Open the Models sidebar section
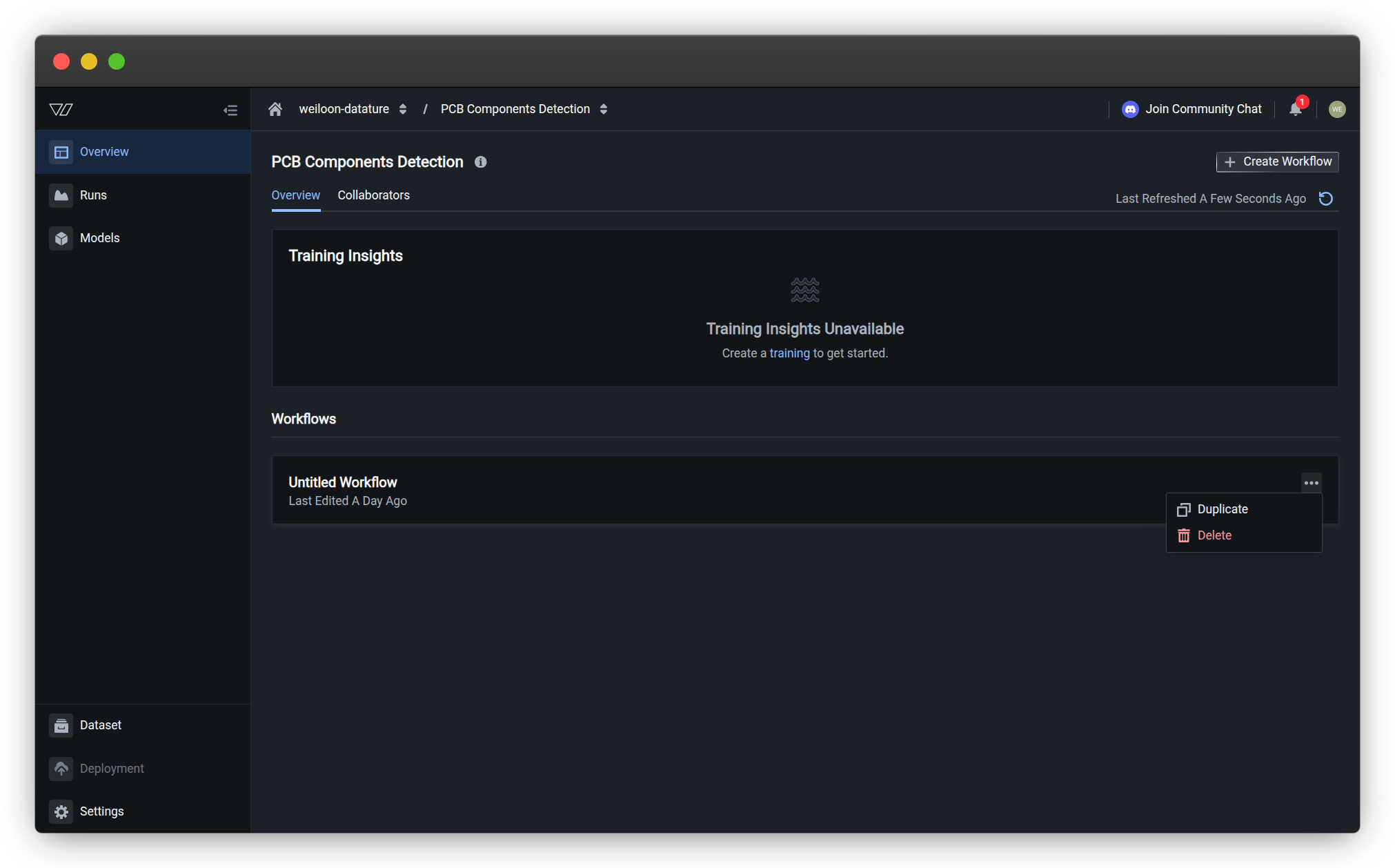 pyautogui.click(x=99, y=238)
